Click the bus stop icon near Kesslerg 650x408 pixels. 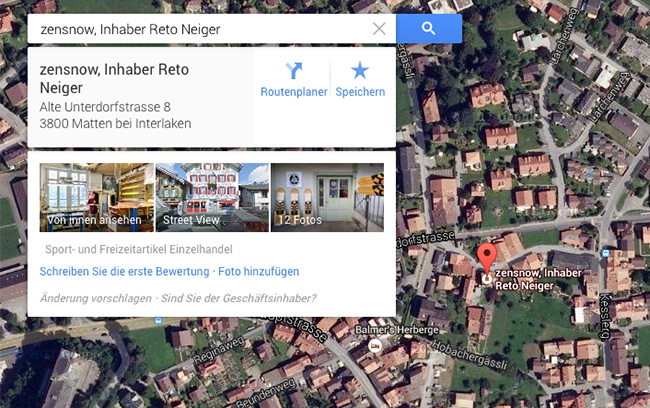[x=605, y=253]
